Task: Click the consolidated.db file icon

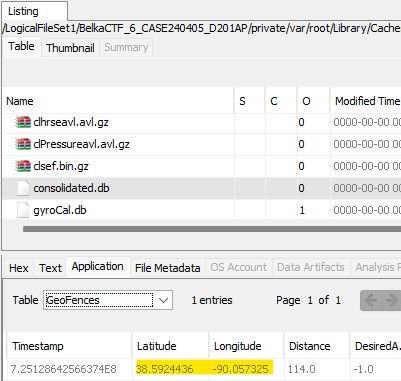Action: click(x=23, y=188)
